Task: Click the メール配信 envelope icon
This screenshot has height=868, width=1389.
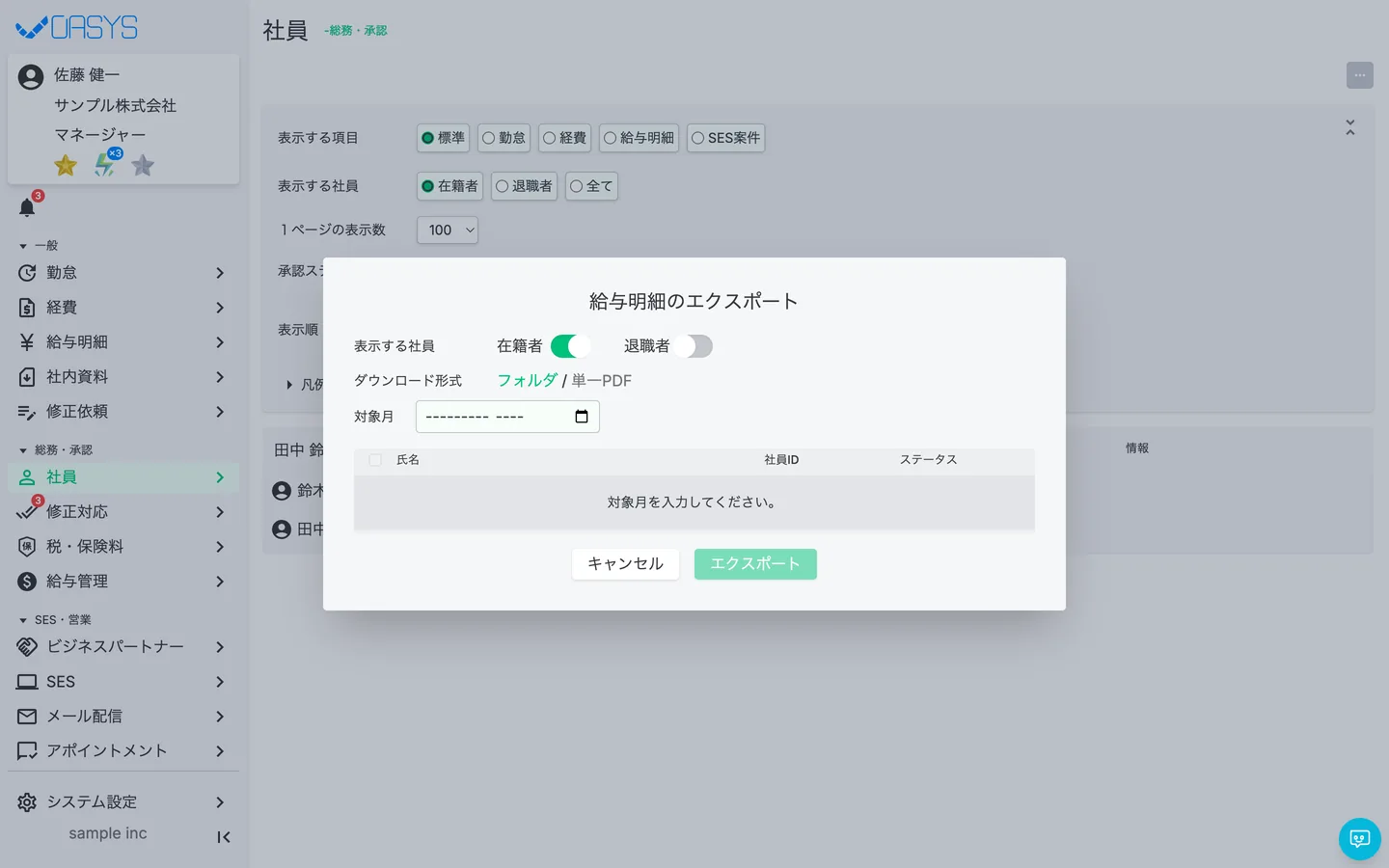Action: 27,717
